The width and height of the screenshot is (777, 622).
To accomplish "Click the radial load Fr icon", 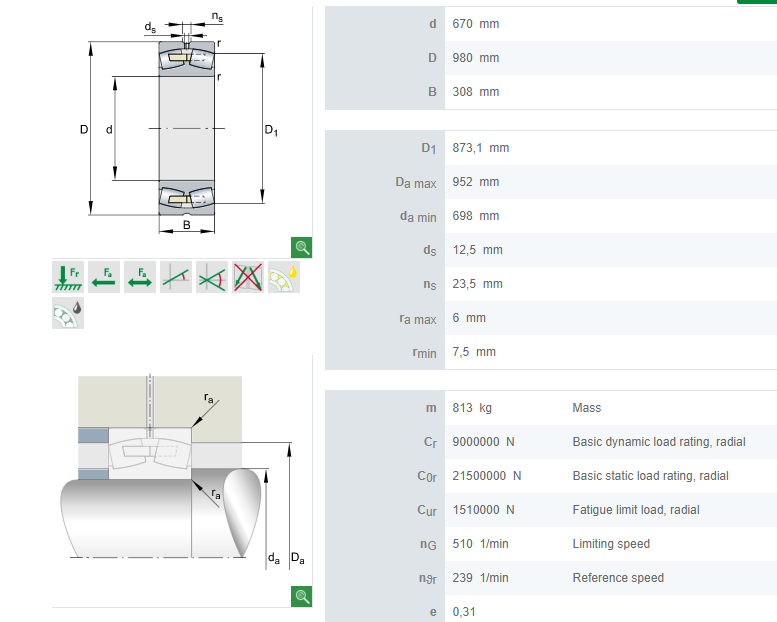I will [68, 278].
